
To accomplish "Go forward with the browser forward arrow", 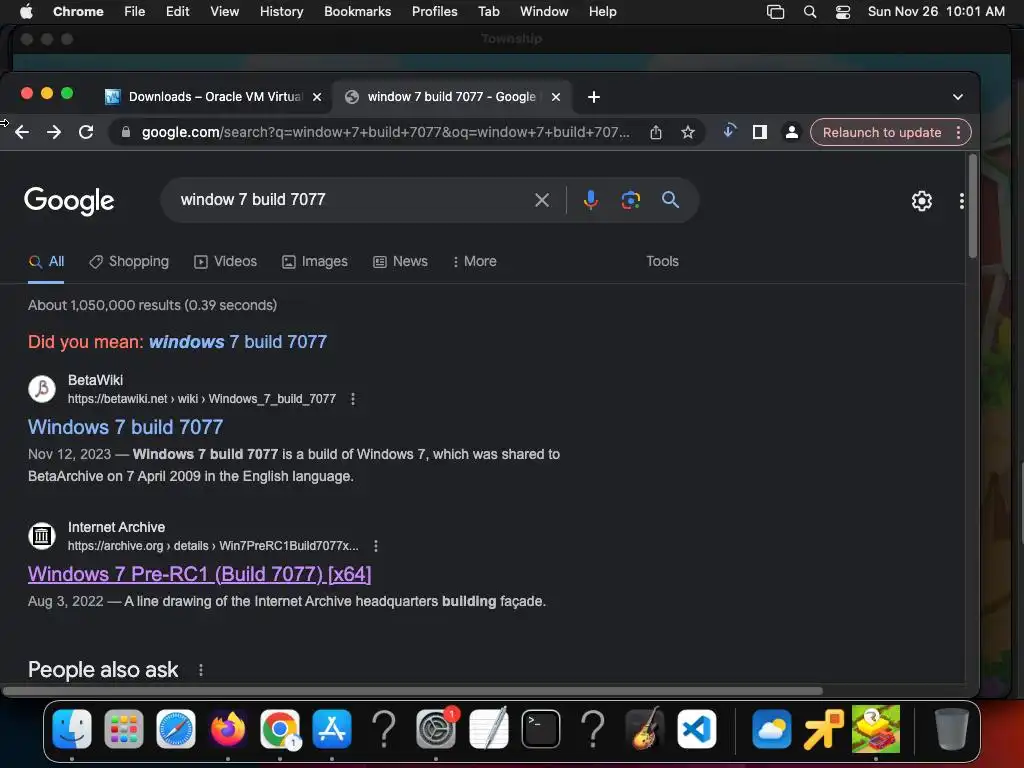I will [54, 133].
